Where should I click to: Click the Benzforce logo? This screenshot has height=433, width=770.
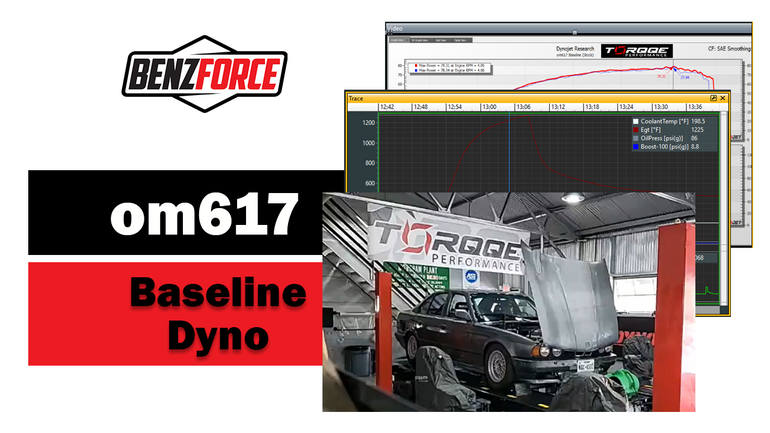click(x=204, y=74)
